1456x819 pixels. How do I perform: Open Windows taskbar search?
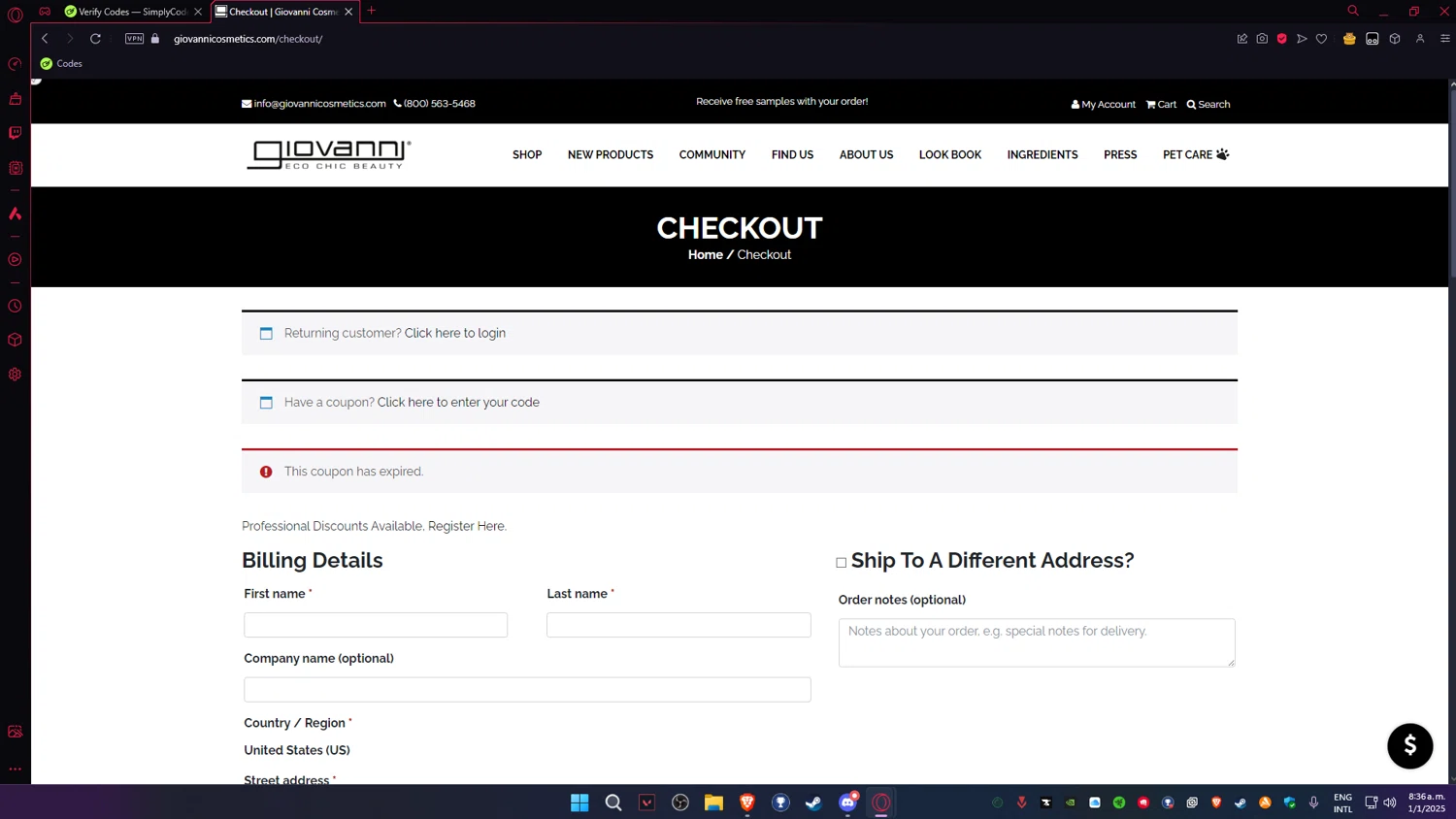pos(613,803)
